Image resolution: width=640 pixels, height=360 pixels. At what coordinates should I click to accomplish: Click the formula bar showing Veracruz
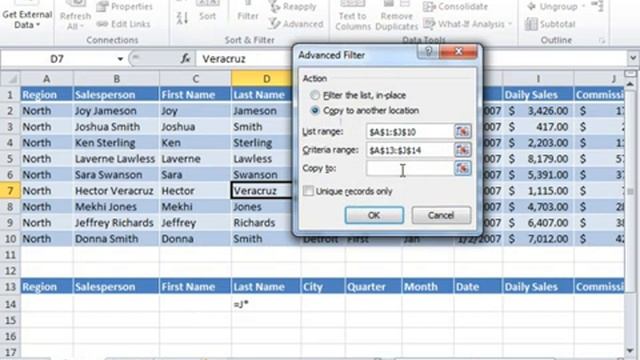[x=245, y=59]
